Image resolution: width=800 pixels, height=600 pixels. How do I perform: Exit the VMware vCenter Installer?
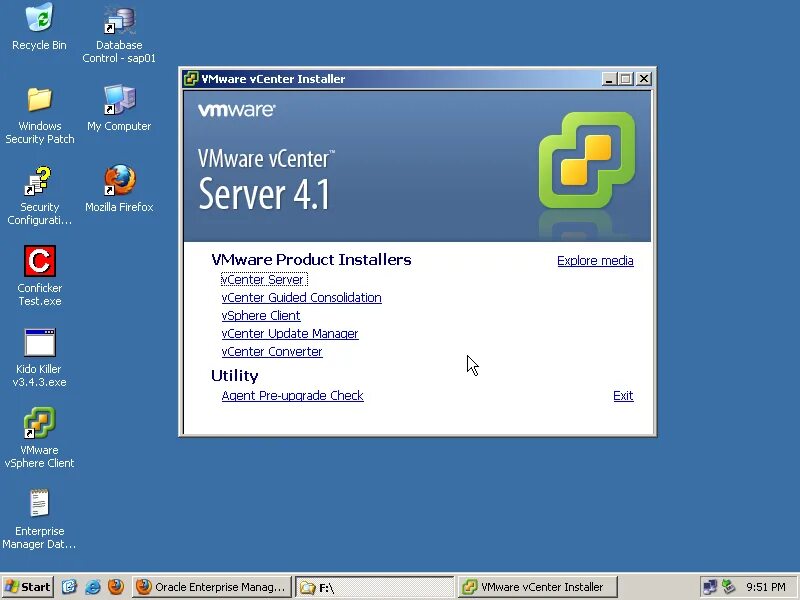[x=623, y=395]
